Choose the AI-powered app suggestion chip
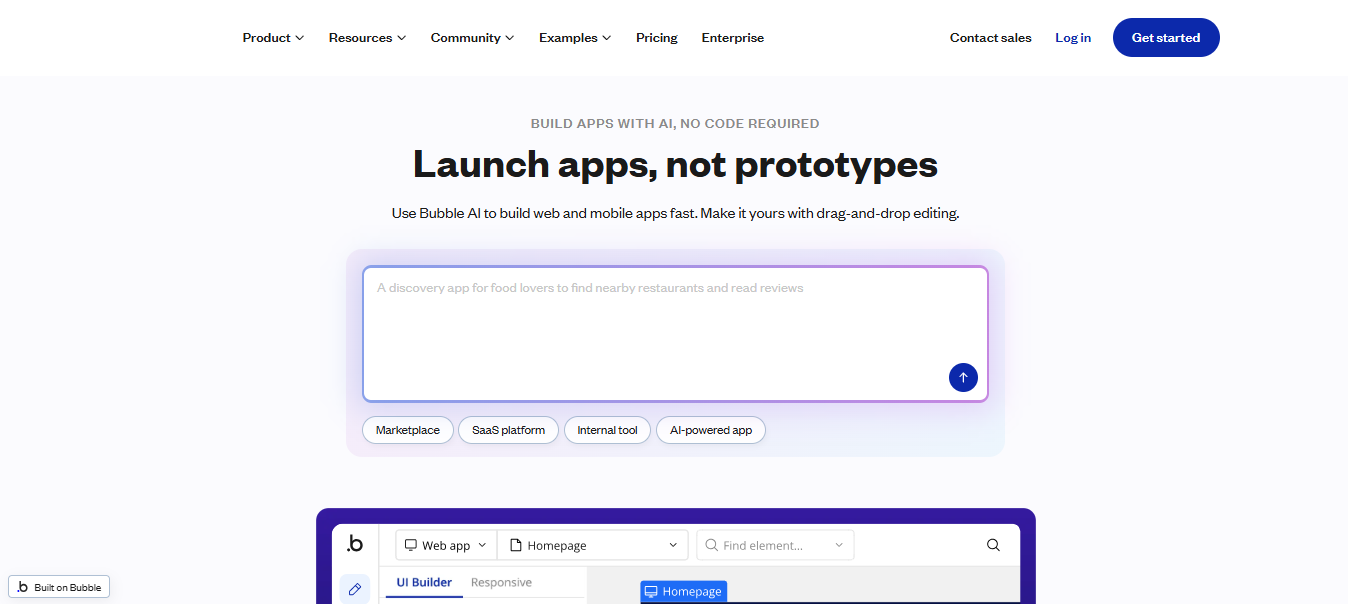 coord(711,430)
